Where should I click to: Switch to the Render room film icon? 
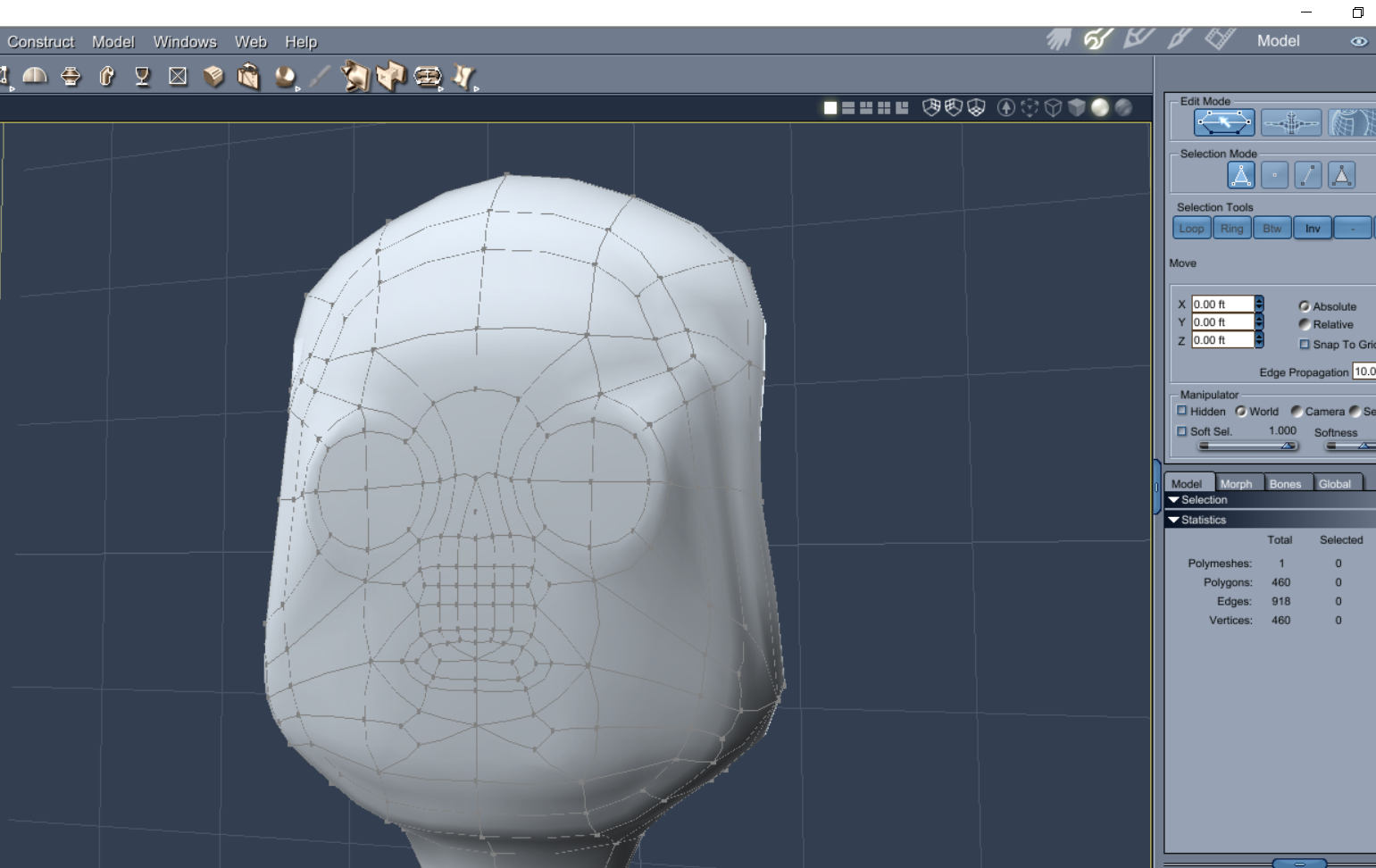1220,38
